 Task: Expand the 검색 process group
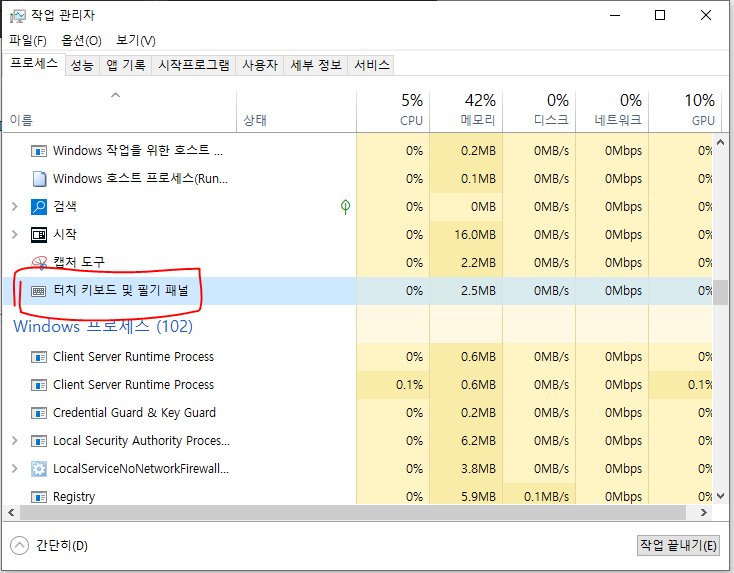15,206
